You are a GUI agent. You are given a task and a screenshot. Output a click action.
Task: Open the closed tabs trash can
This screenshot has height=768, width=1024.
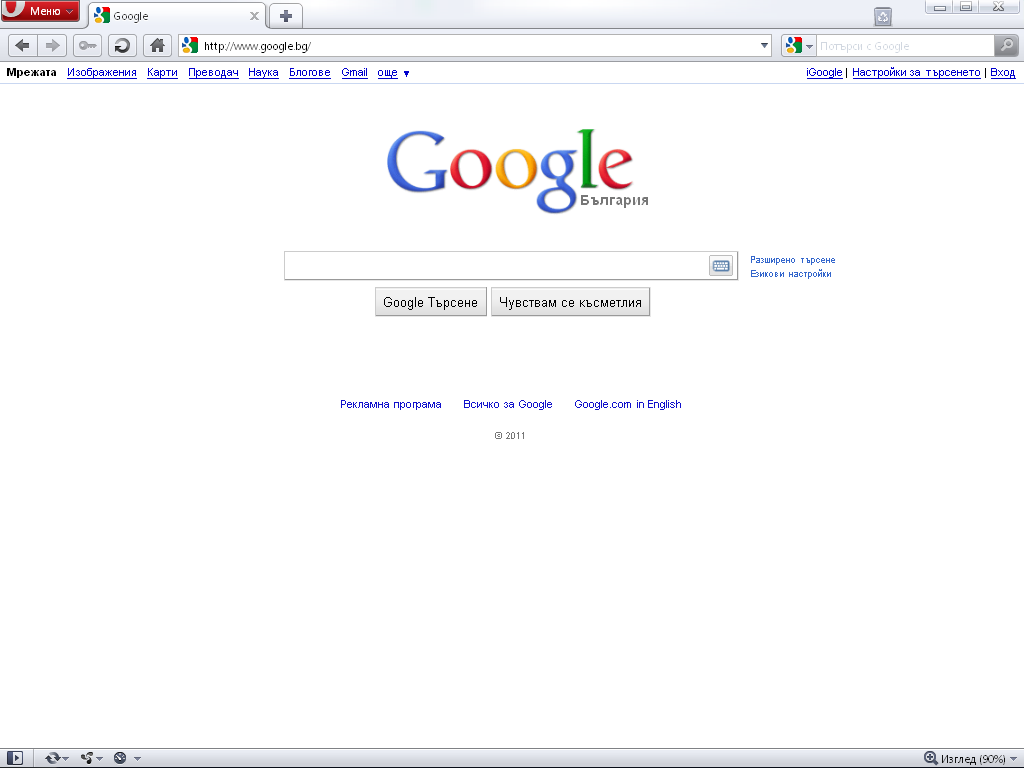click(x=883, y=16)
